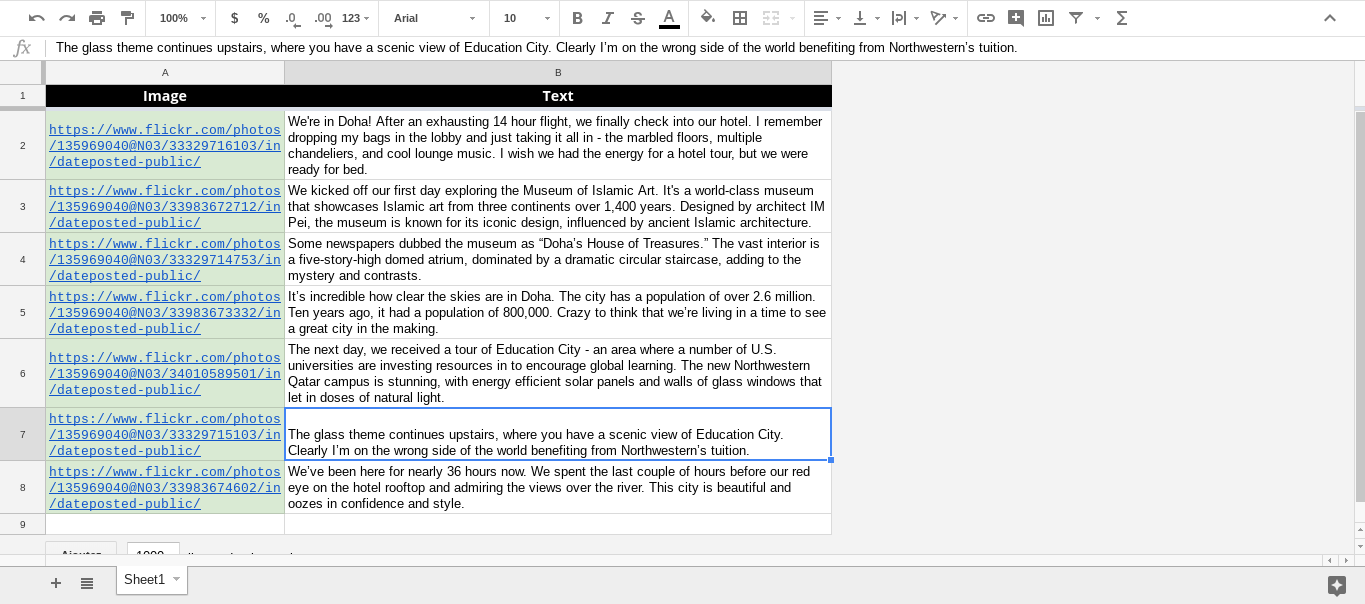This screenshot has width=1365, height=604.
Task: Open the zoom 100% dropdown
Action: tap(182, 18)
